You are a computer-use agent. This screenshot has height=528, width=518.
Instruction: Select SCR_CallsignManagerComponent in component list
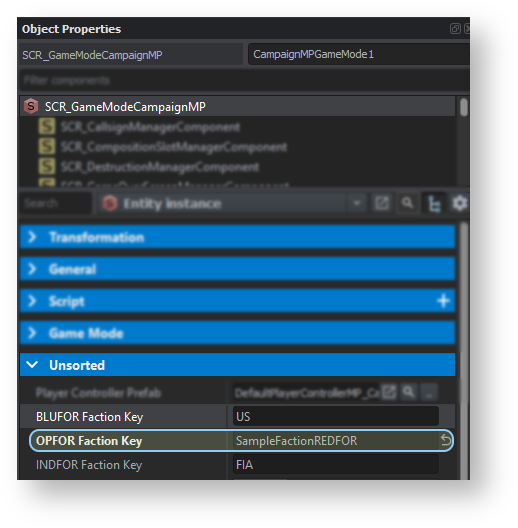pyautogui.click(x=150, y=127)
